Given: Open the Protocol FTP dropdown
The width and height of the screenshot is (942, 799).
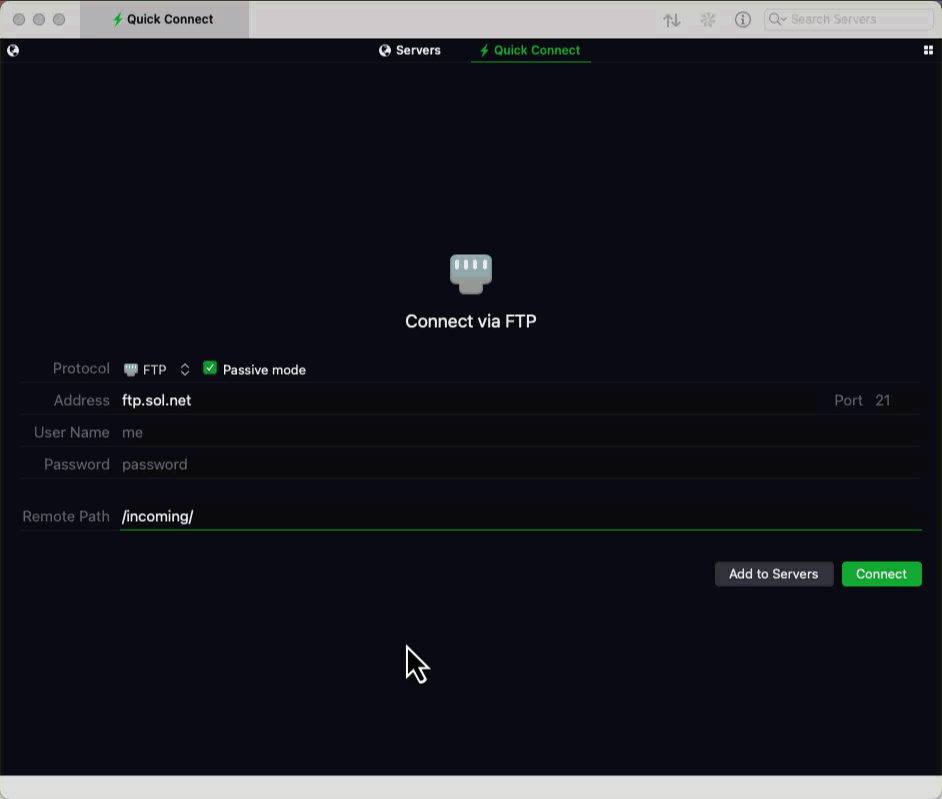Looking at the screenshot, I should point(157,369).
